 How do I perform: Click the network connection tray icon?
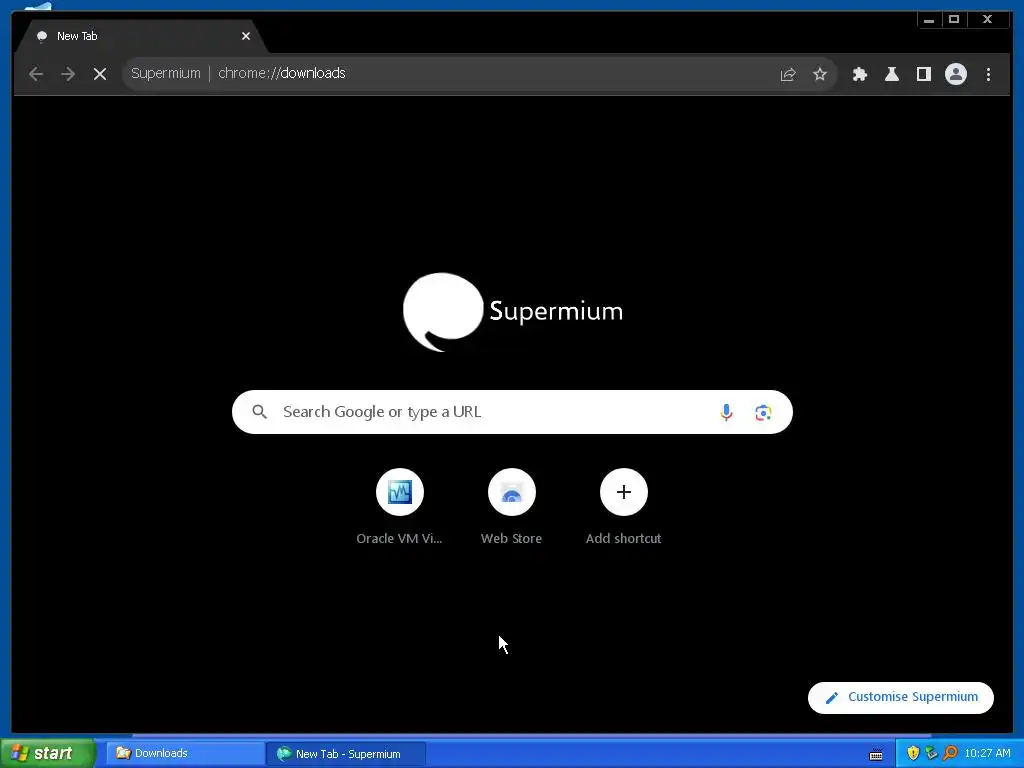[931, 753]
